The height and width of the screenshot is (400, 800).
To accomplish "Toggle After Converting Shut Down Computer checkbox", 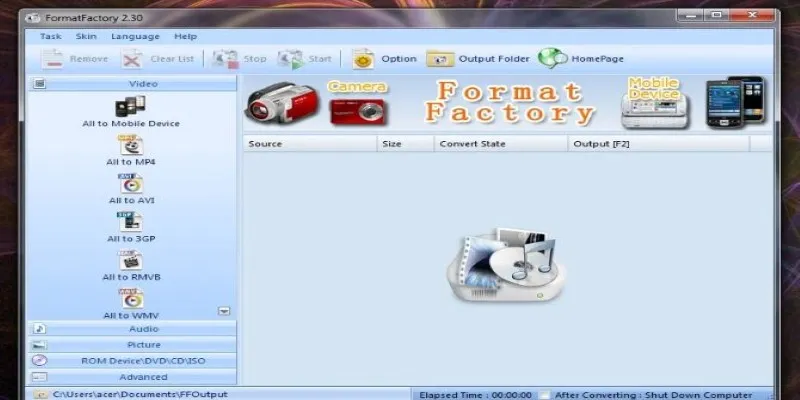I will [x=544, y=395].
